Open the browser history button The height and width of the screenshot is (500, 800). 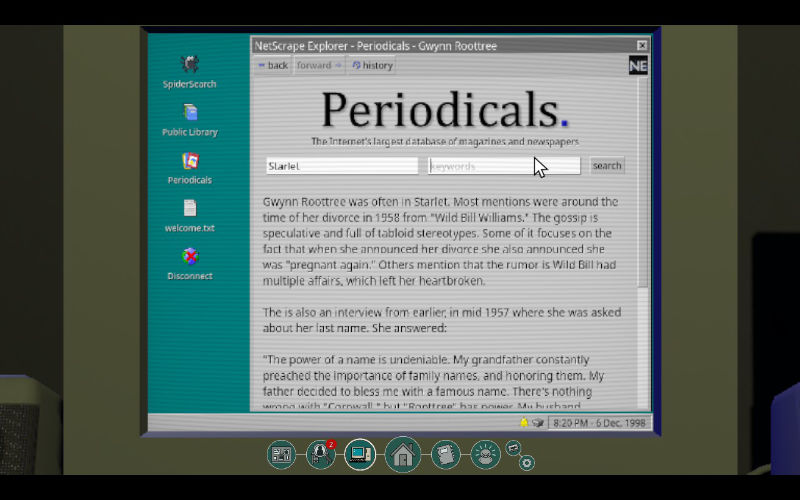coord(372,66)
